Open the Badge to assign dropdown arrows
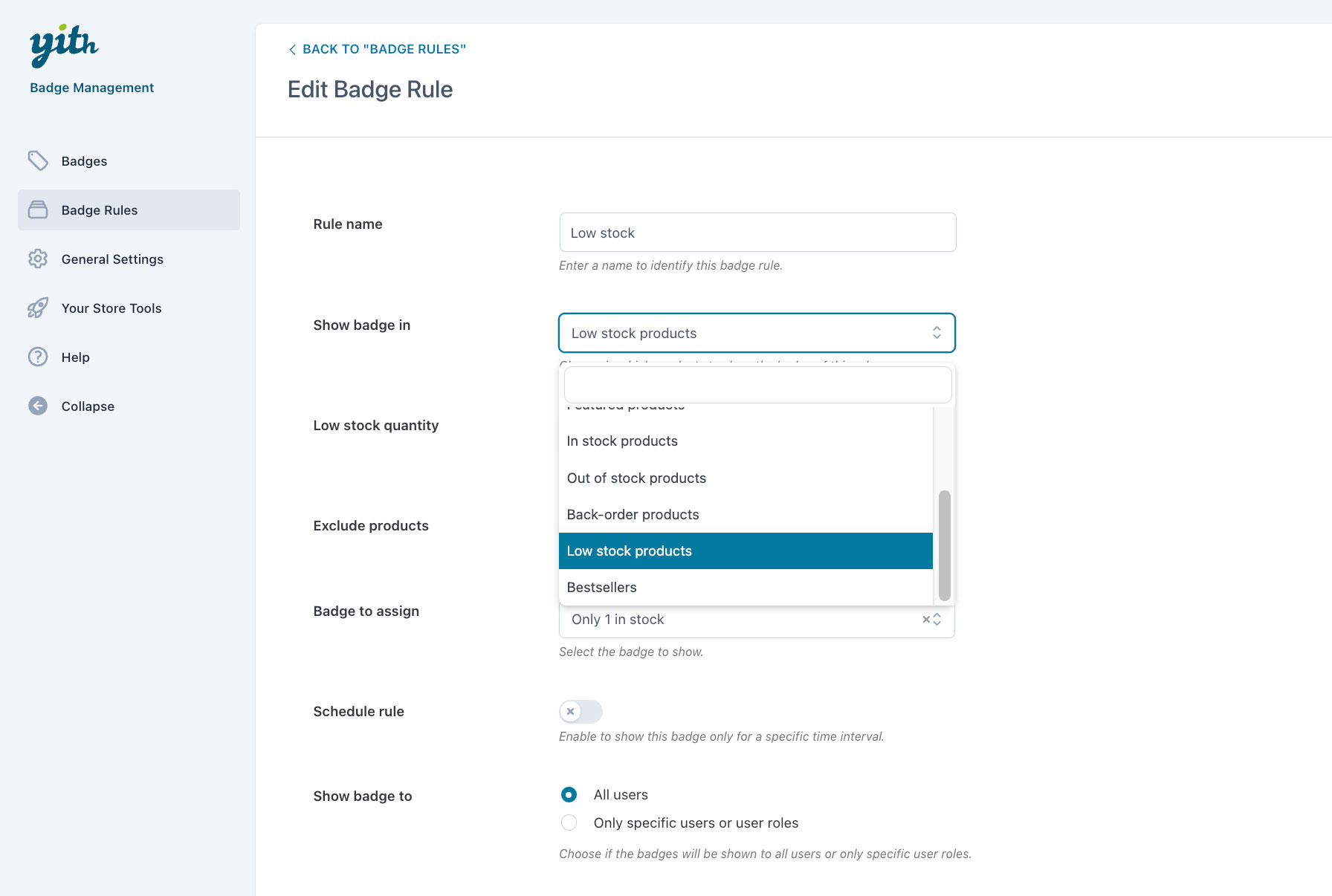Screen dimensions: 1332x896 (937, 620)
